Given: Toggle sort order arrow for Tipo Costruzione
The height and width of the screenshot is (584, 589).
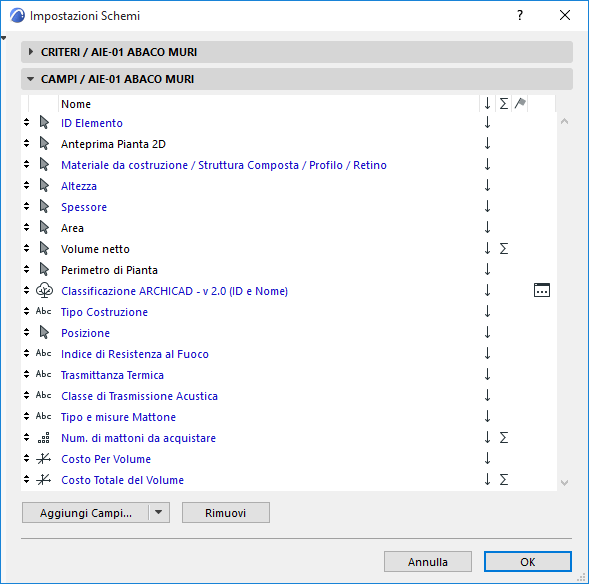Looking at the screenshot, I should point(487,311).
